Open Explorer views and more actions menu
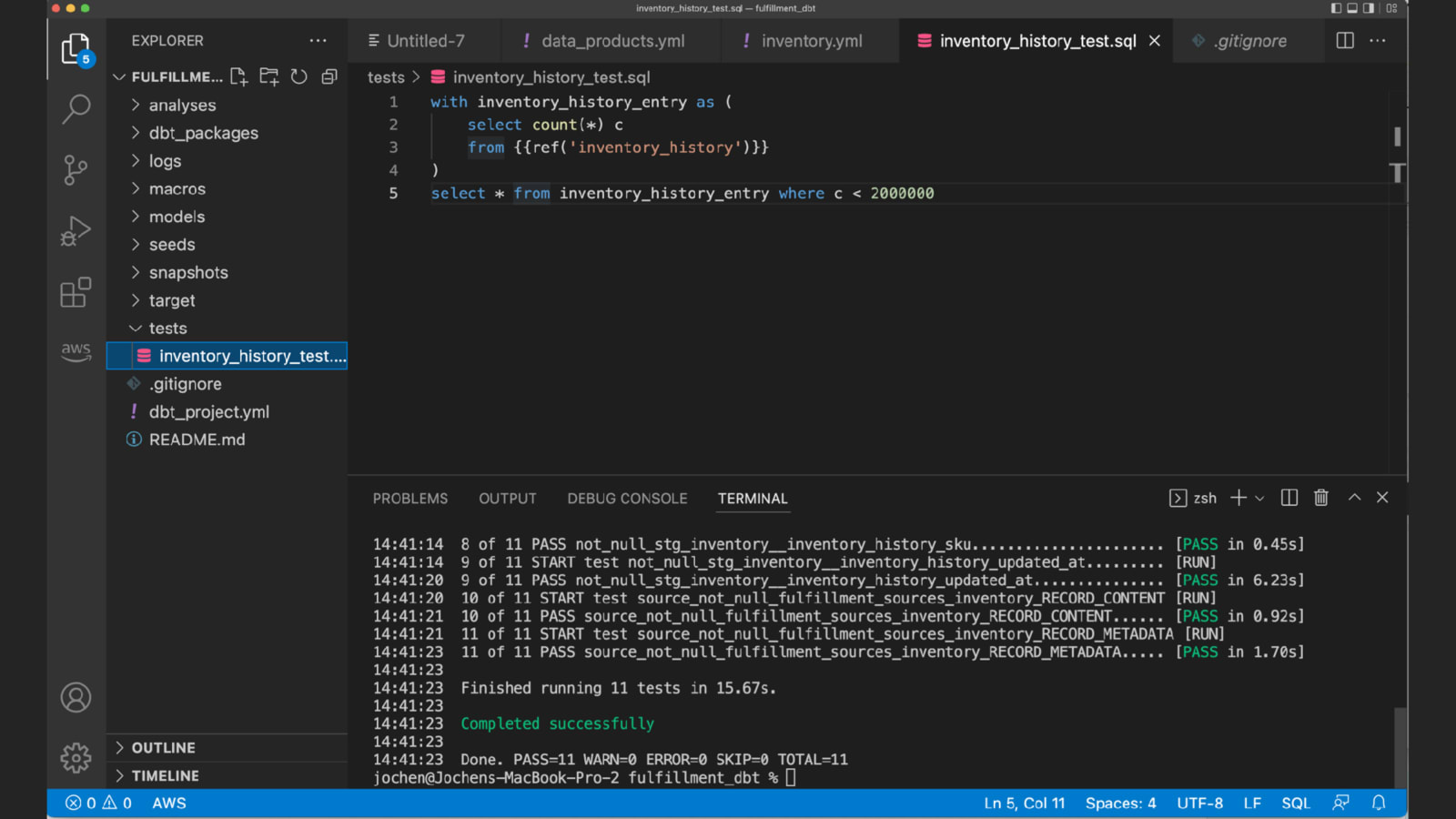 [x=318, y=41]
